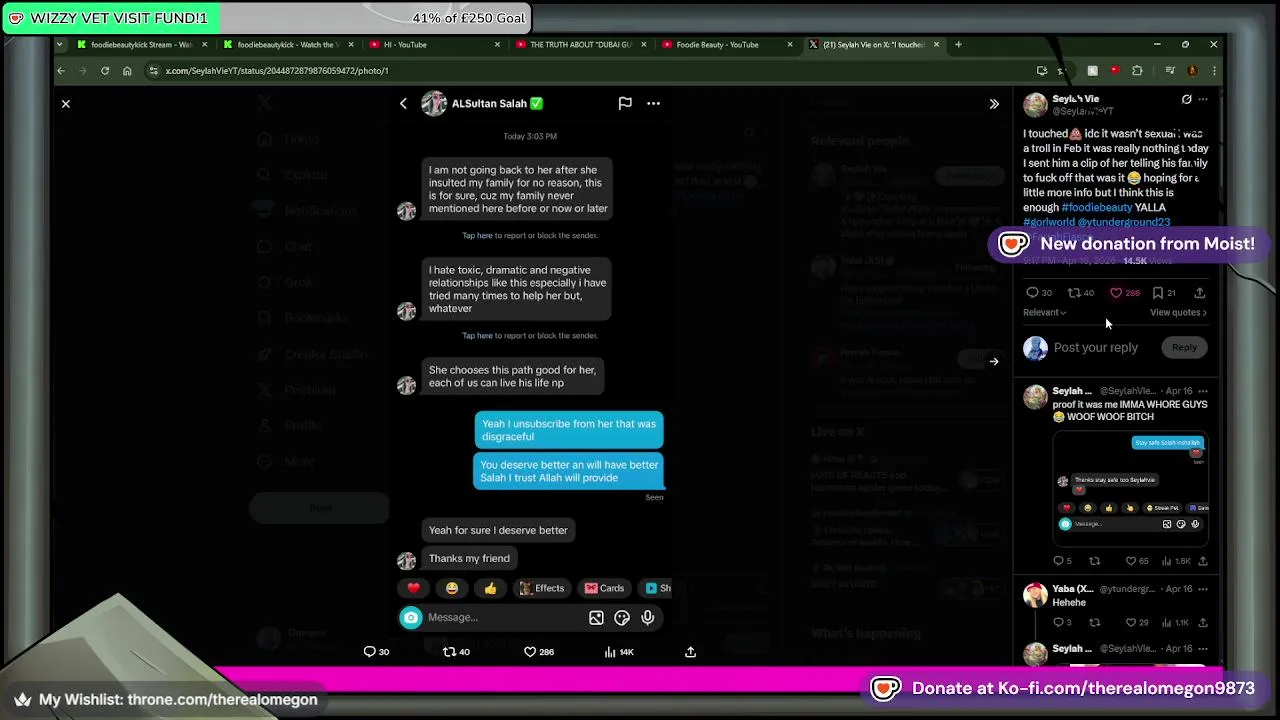Click the address bar URL x.com/SeylahVieYT
This screenshot has width=1280, height=720.
click(277, 71)
